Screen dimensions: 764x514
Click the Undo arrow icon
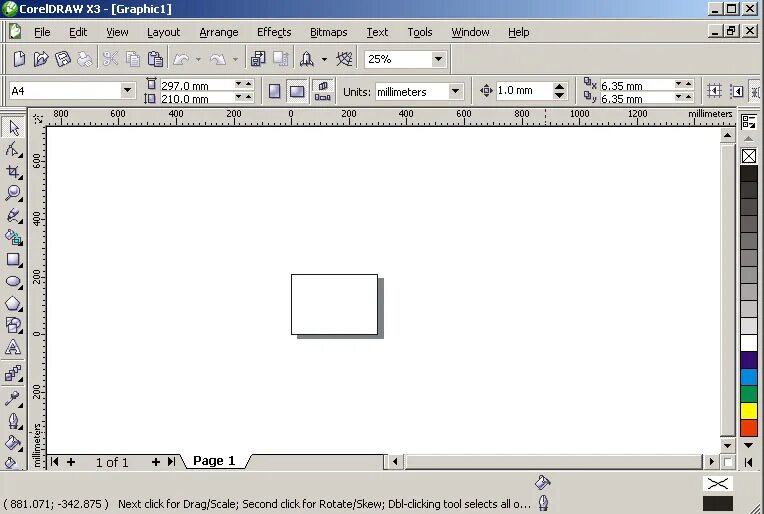(181, 59)
